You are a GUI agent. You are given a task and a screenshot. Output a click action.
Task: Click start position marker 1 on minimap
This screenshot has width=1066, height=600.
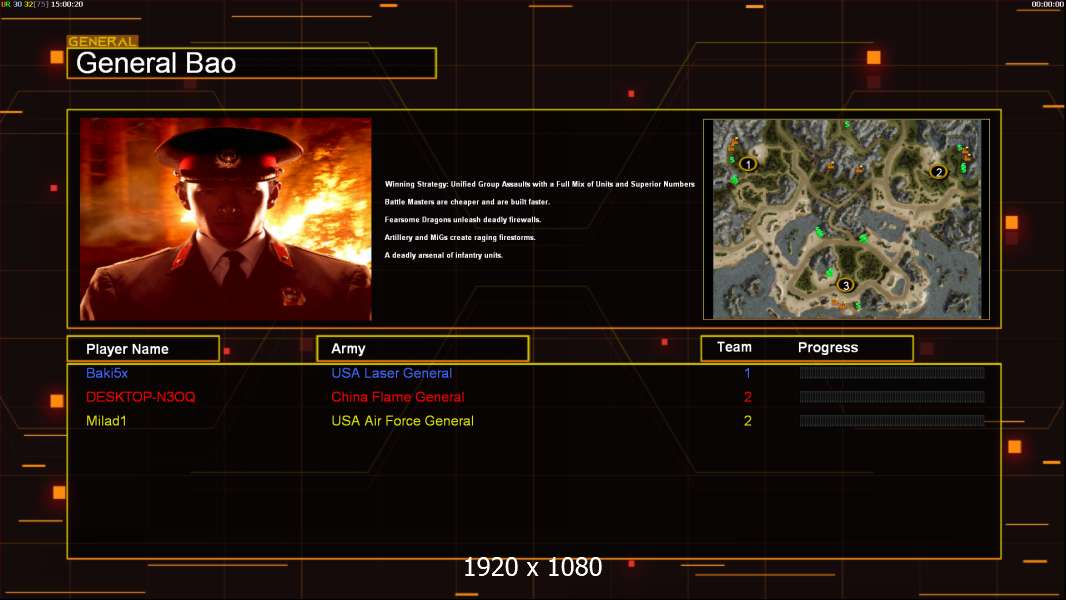pos(748,164)
